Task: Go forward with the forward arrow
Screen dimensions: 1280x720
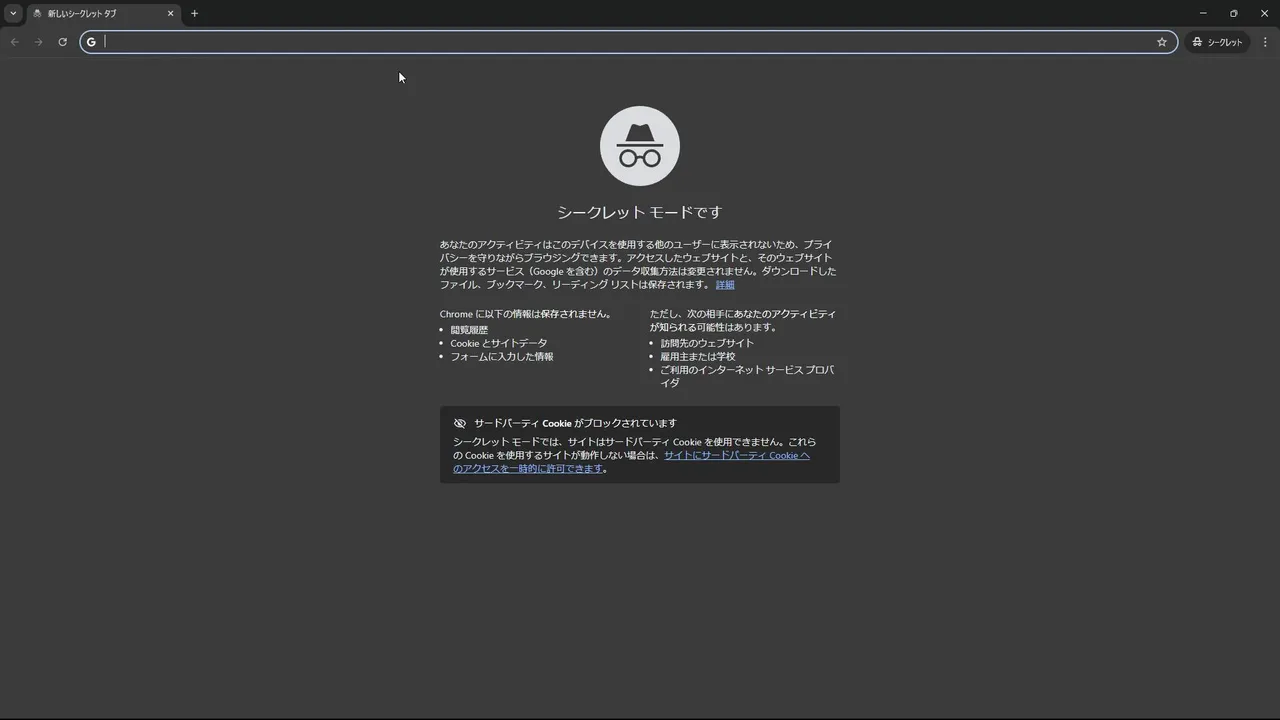Action: pos(38,42)
